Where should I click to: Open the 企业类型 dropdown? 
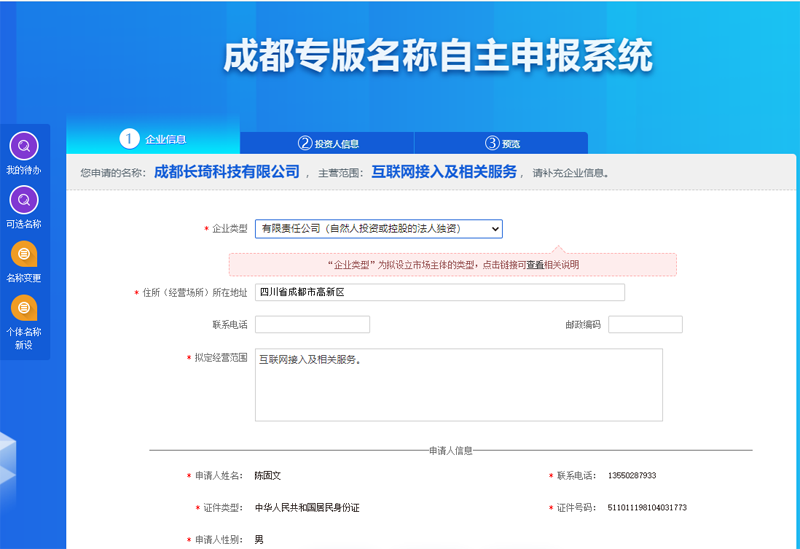(379, 229)
